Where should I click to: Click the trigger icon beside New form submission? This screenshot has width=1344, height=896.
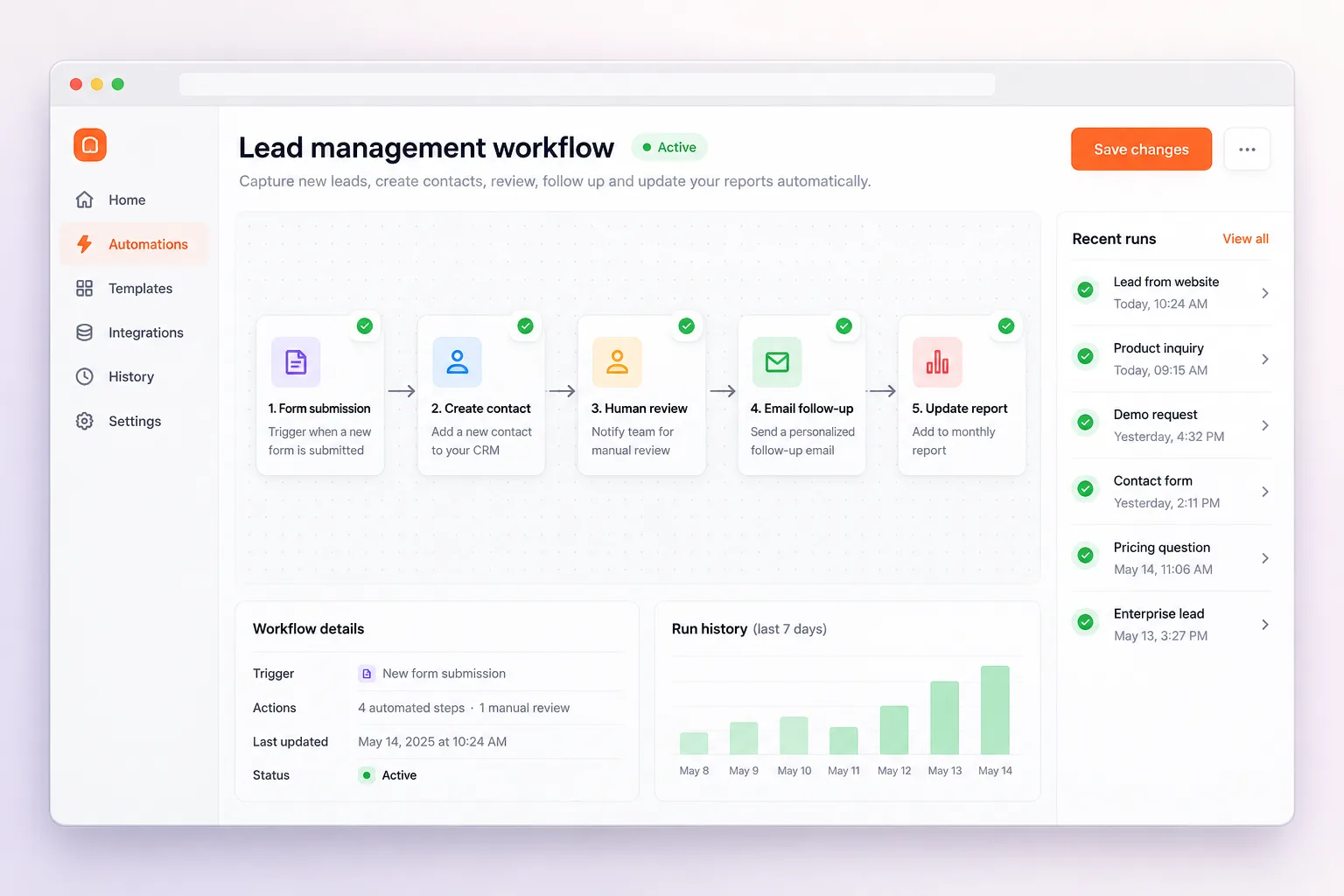point(367,674)
